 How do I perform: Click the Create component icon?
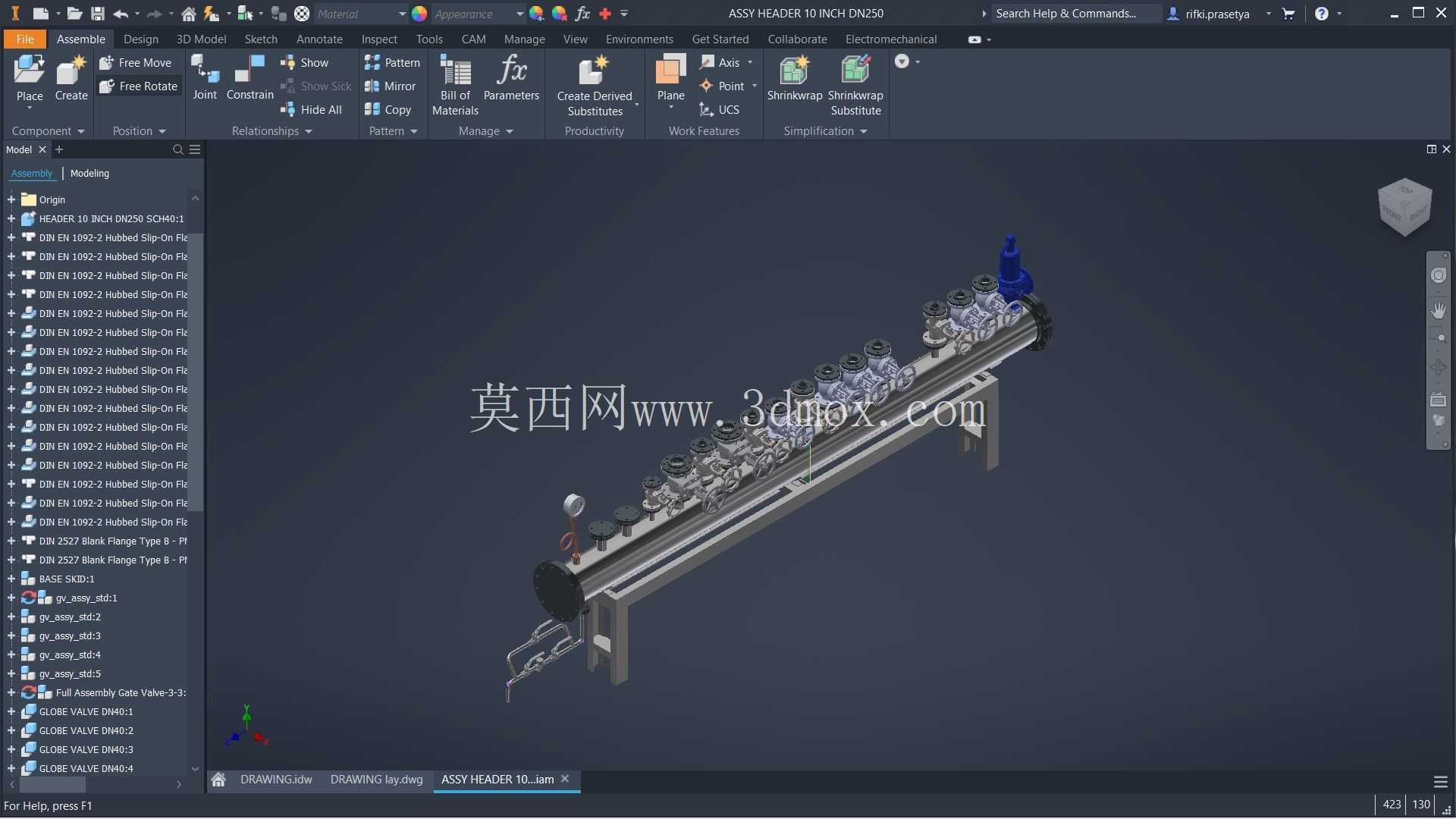point(71,72)
